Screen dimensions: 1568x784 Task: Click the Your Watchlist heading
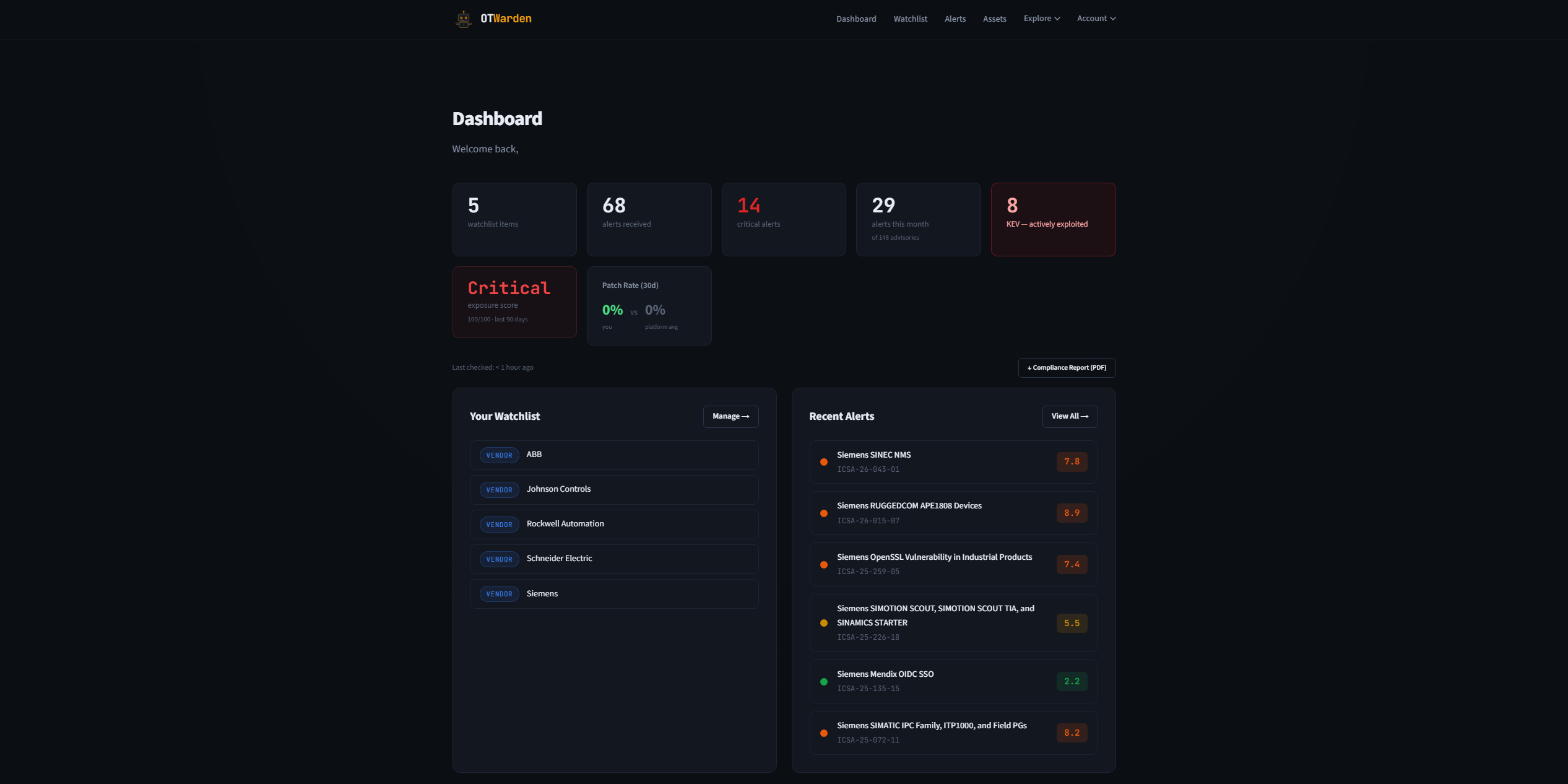(x=505, y=417)
